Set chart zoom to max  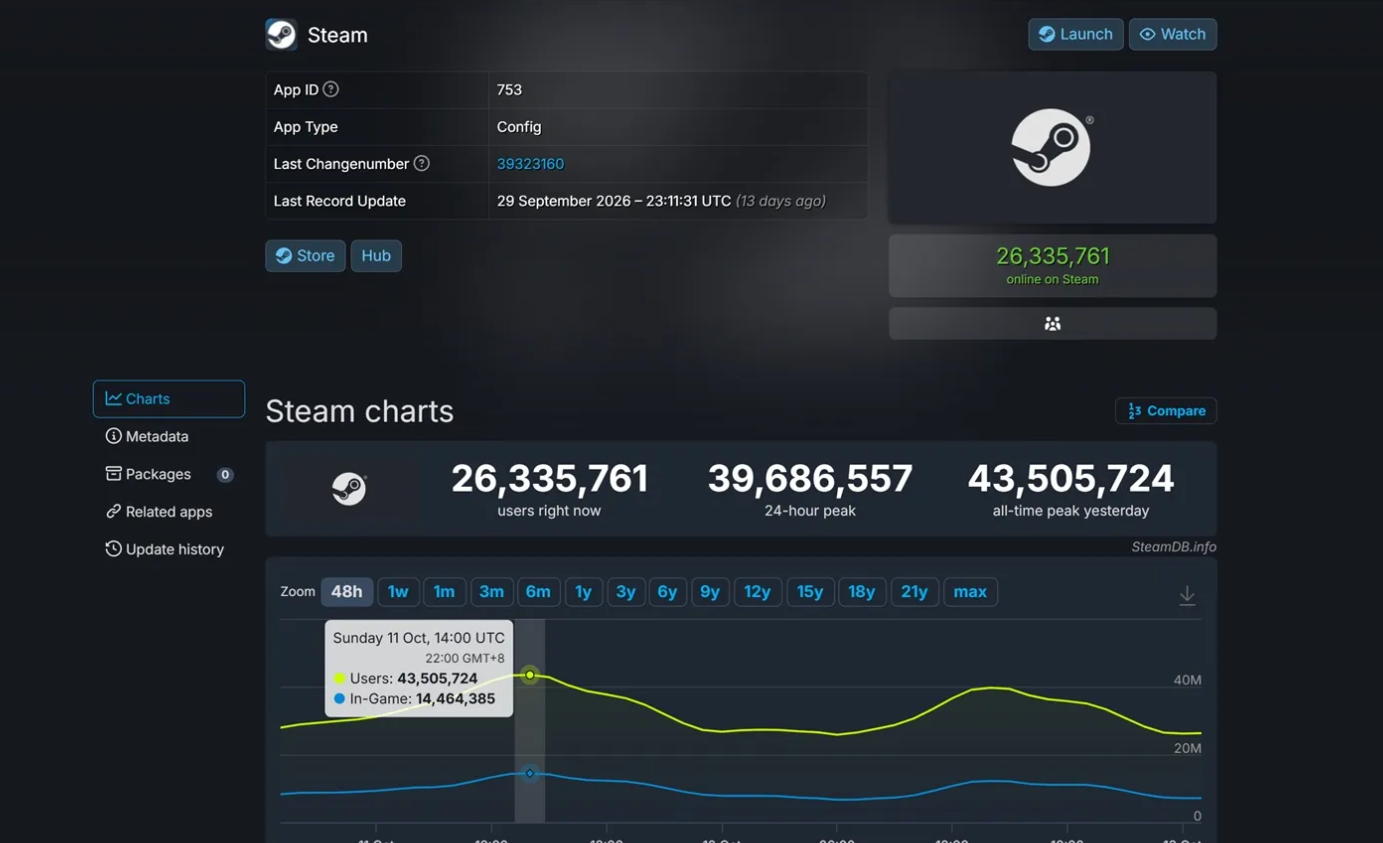970,592
